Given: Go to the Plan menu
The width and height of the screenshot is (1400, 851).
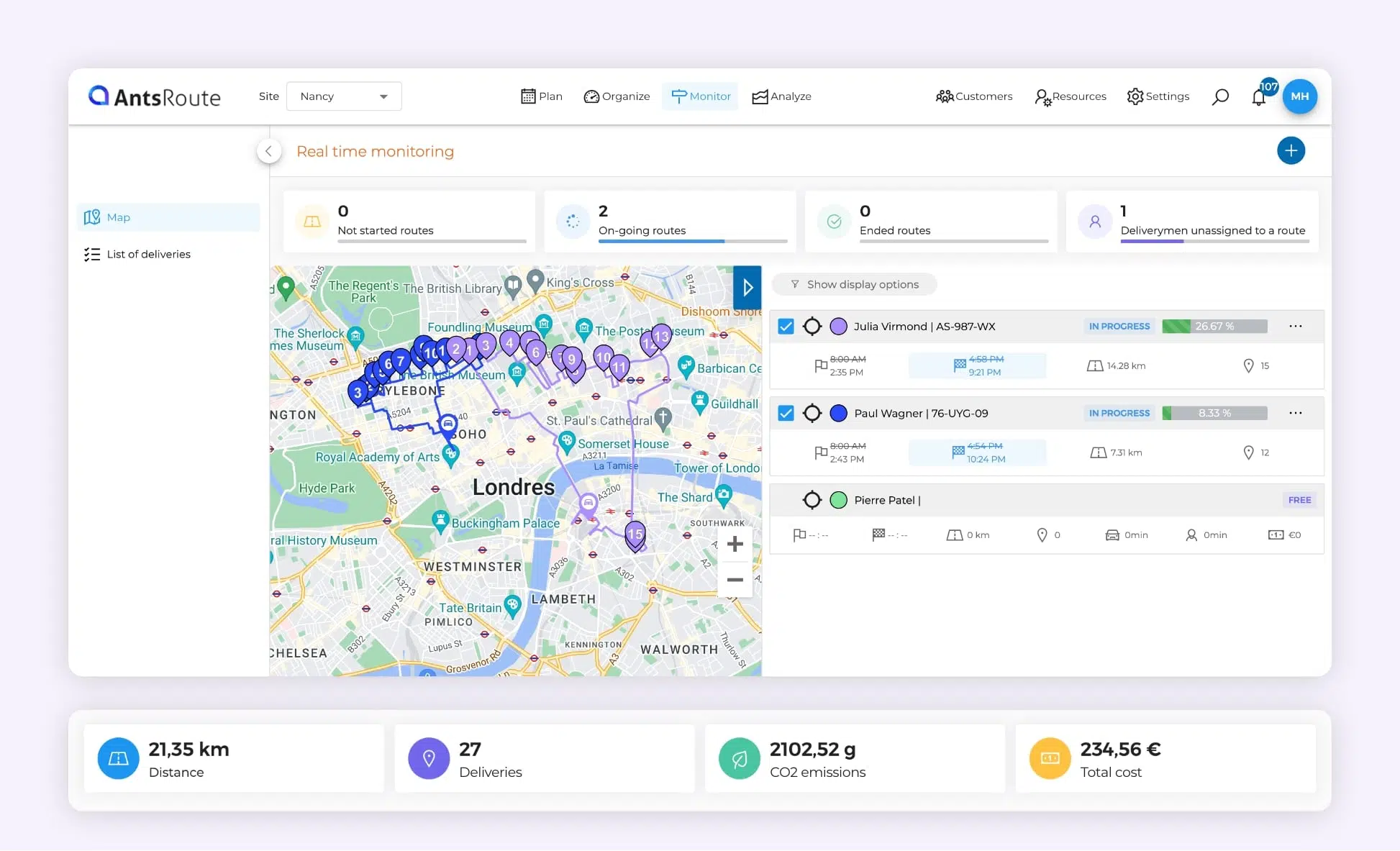Looking at the screenshot, I should (x=542, y=96).
